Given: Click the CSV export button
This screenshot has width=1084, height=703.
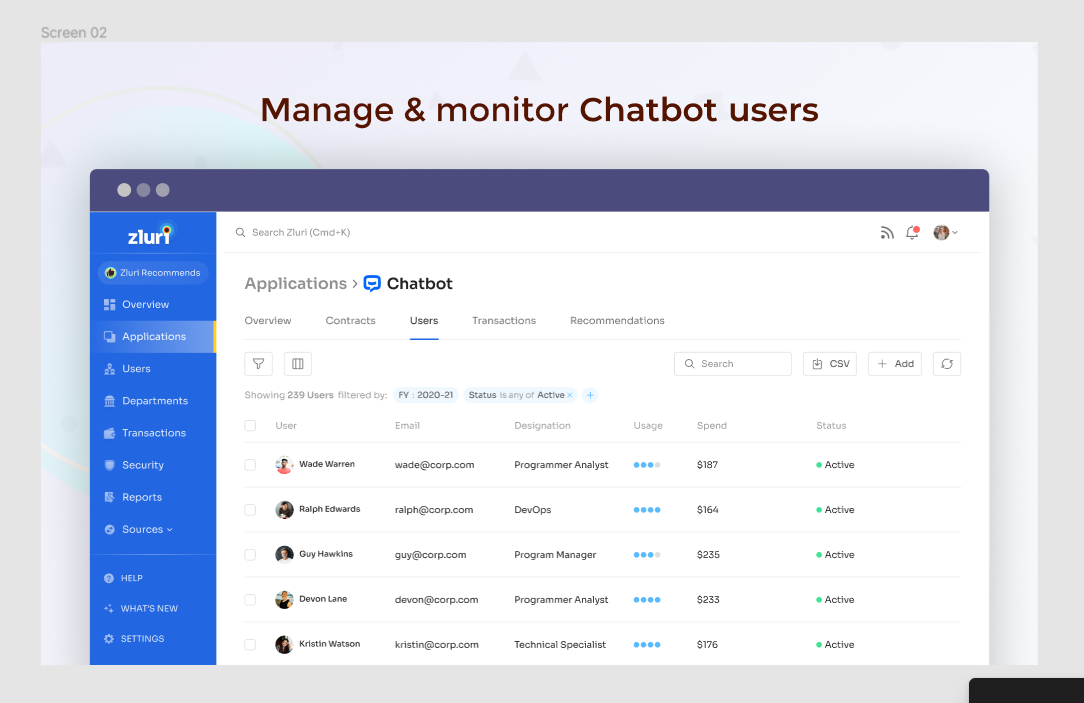Looking at the screenshot, I should (830, 364).
